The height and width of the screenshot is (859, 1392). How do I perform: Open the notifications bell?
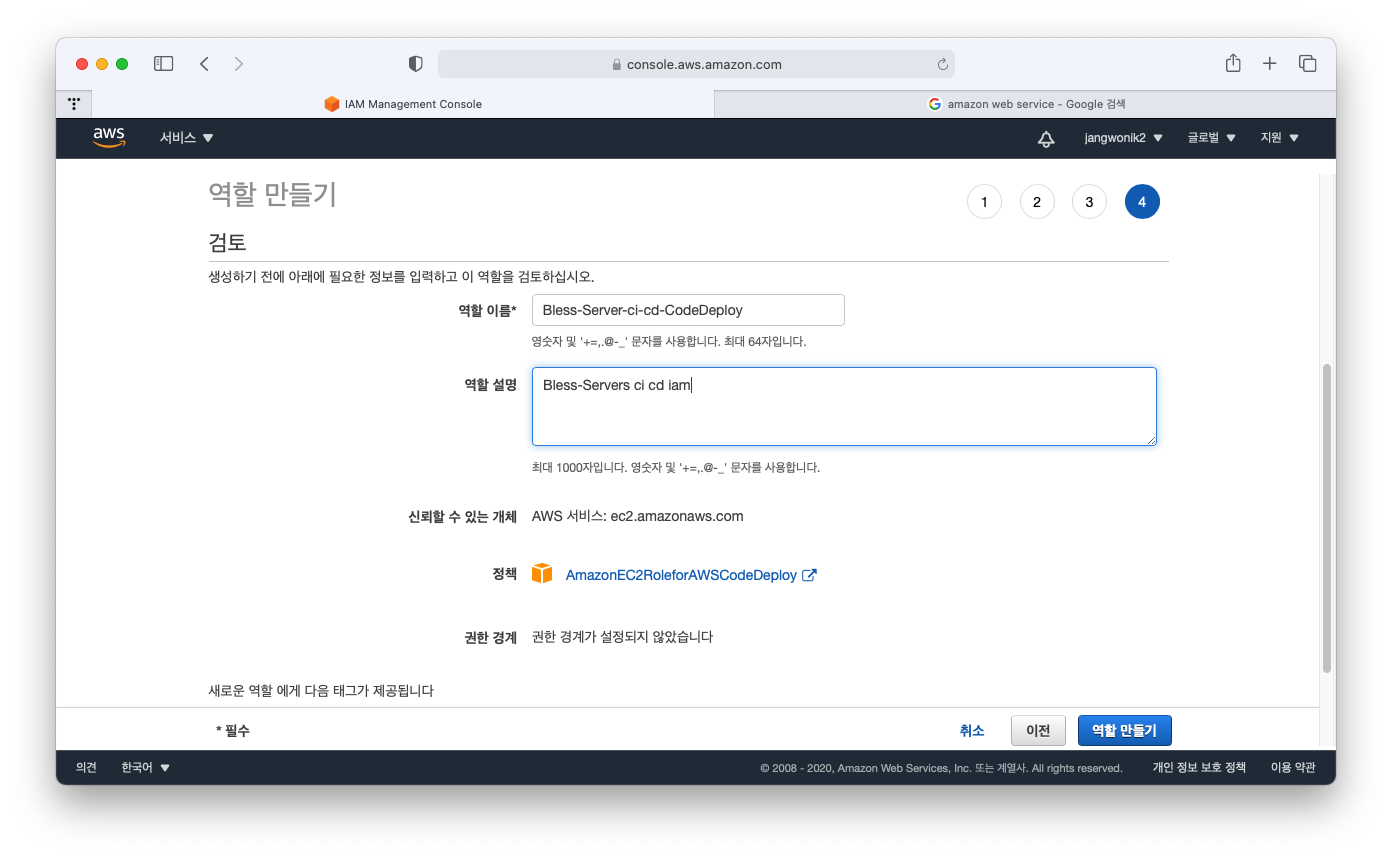[1046, 139]
